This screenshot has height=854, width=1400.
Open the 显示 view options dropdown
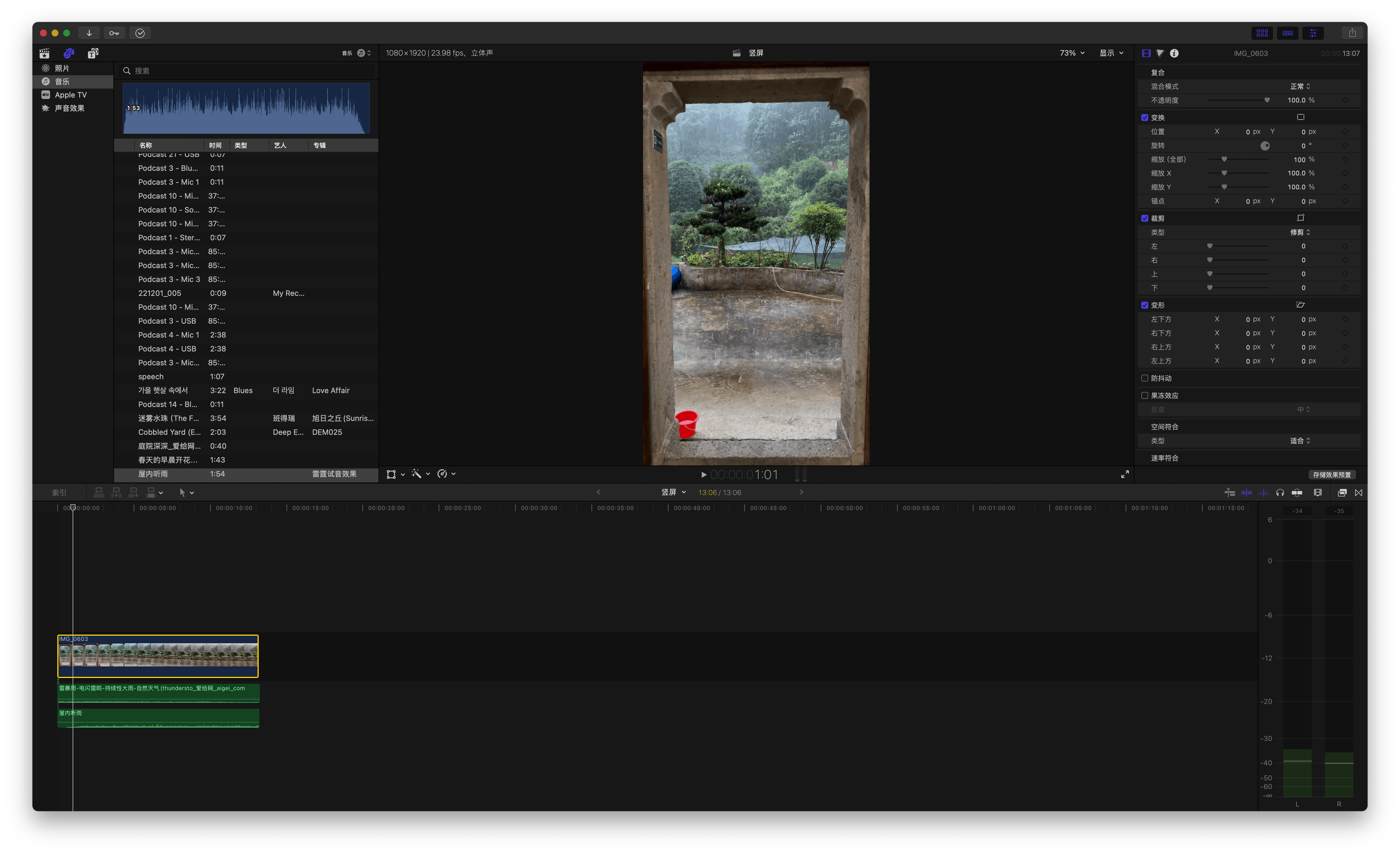(1111, 53)
